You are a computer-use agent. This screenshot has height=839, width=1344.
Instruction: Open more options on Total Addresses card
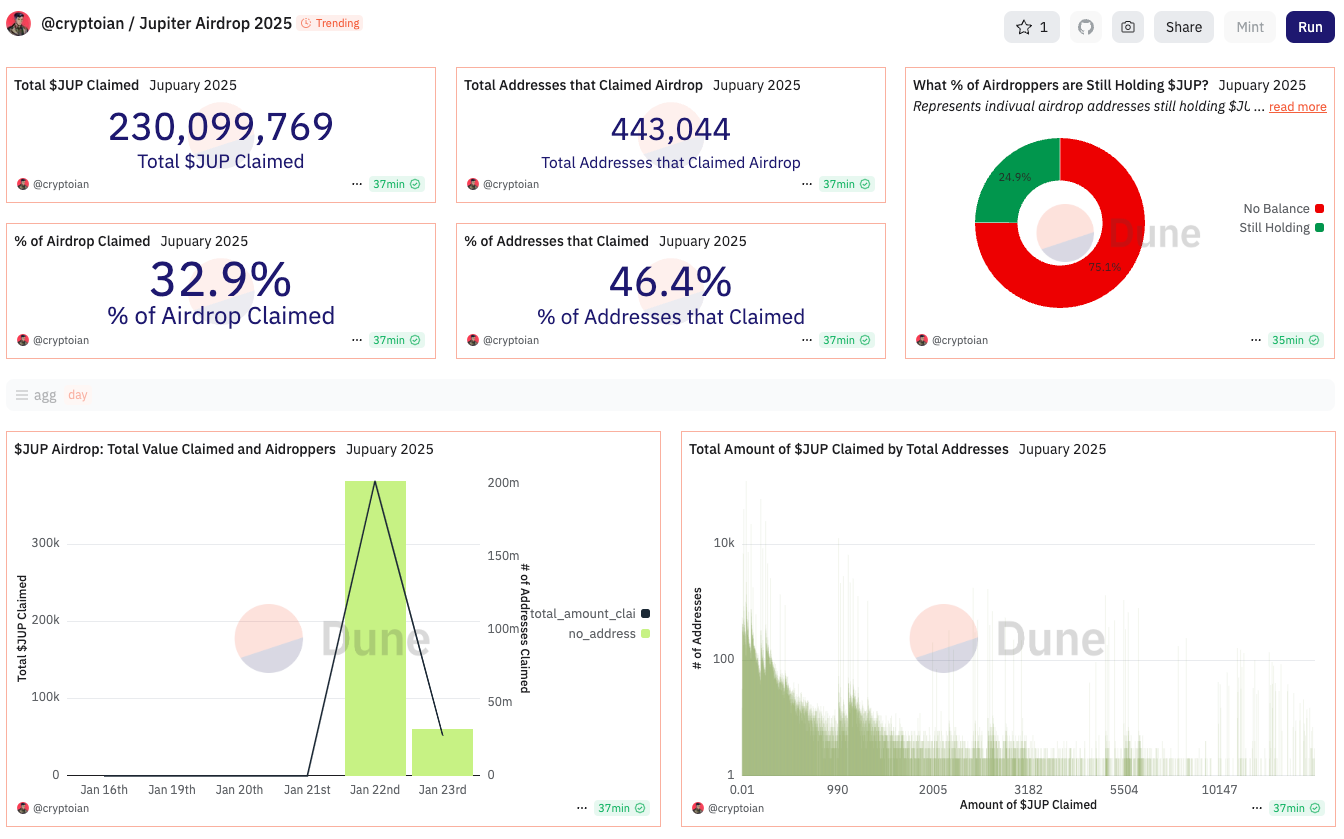(x=807, y=184)
